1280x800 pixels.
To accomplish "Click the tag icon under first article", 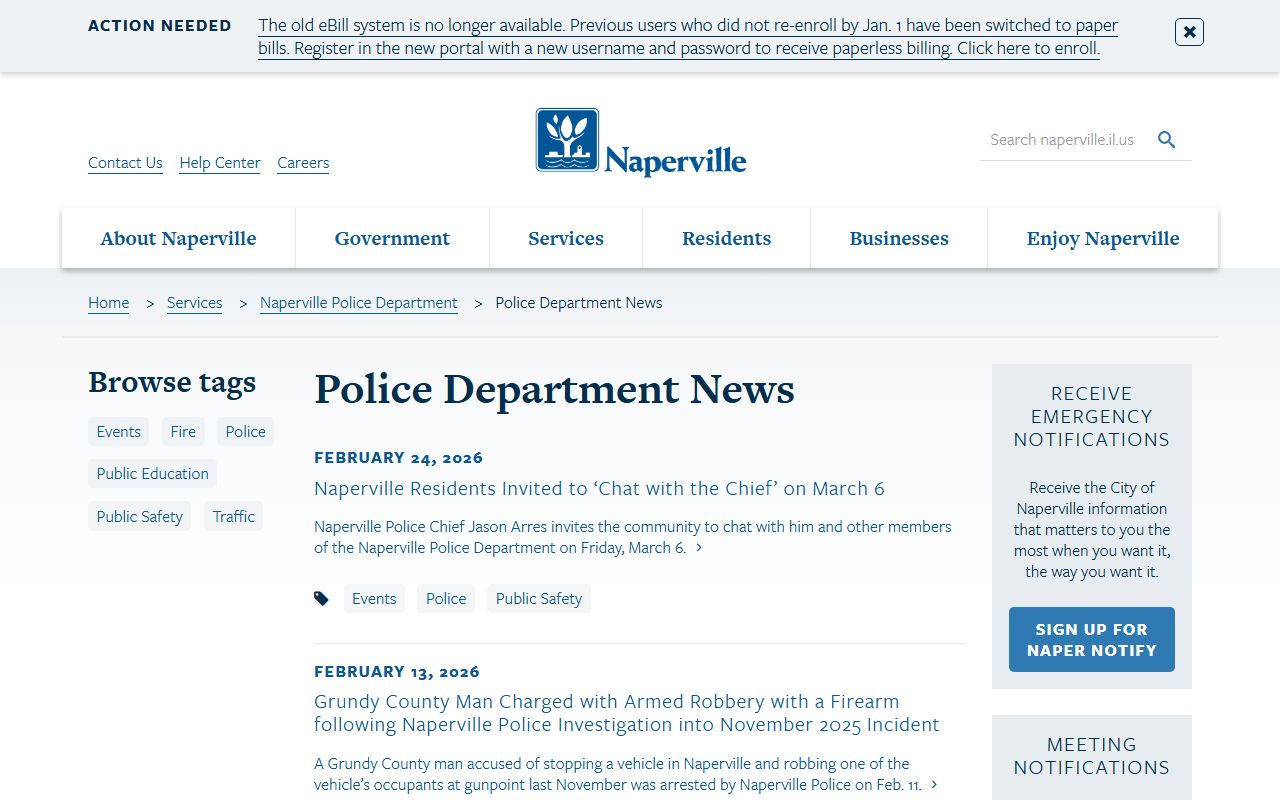I will click(321, 599).
